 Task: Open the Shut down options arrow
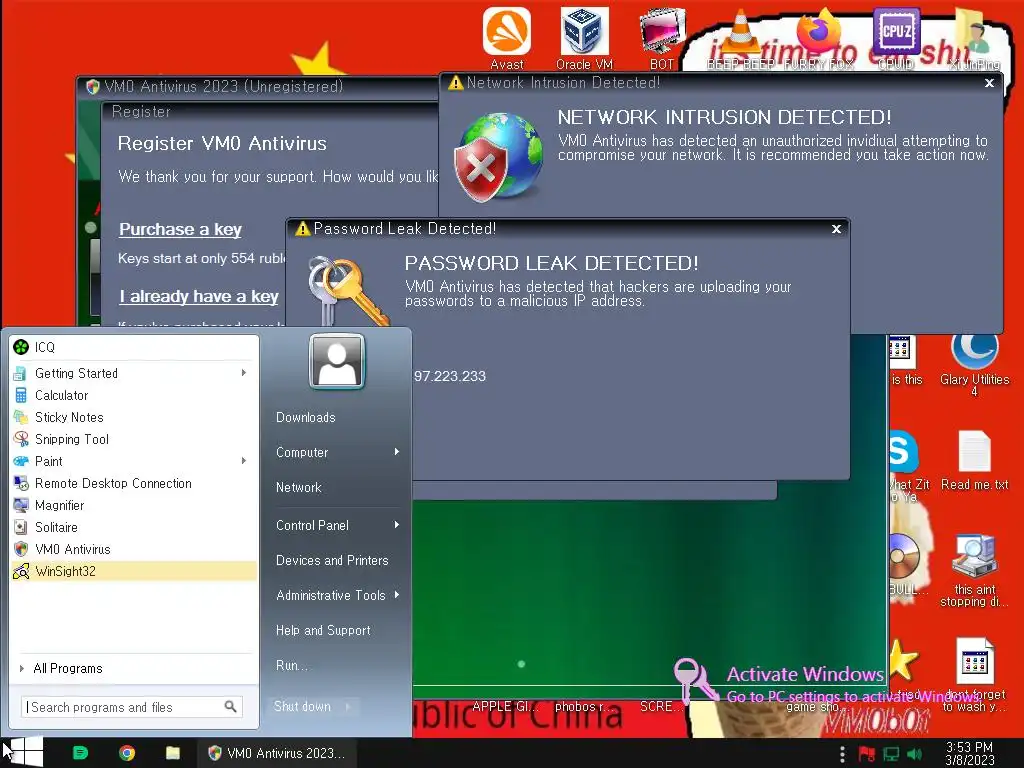tap(348, 706)
